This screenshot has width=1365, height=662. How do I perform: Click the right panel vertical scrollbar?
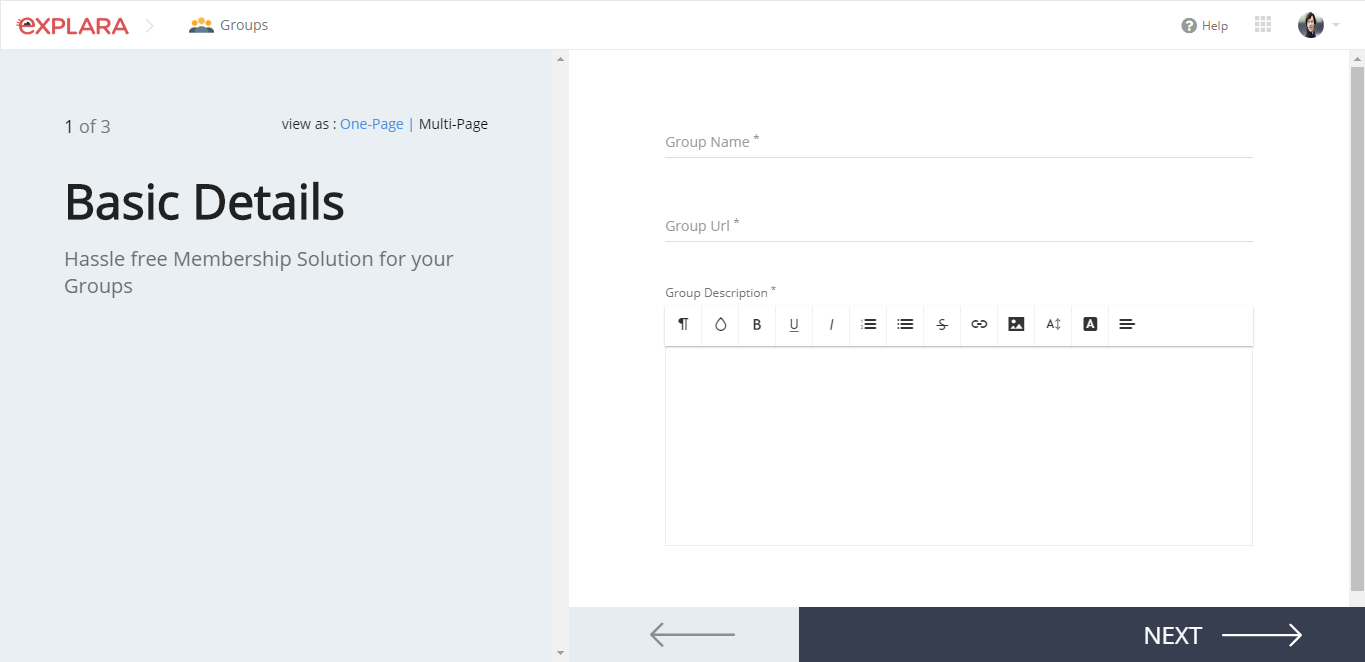pyautogui.click(x=1357, y=328)
